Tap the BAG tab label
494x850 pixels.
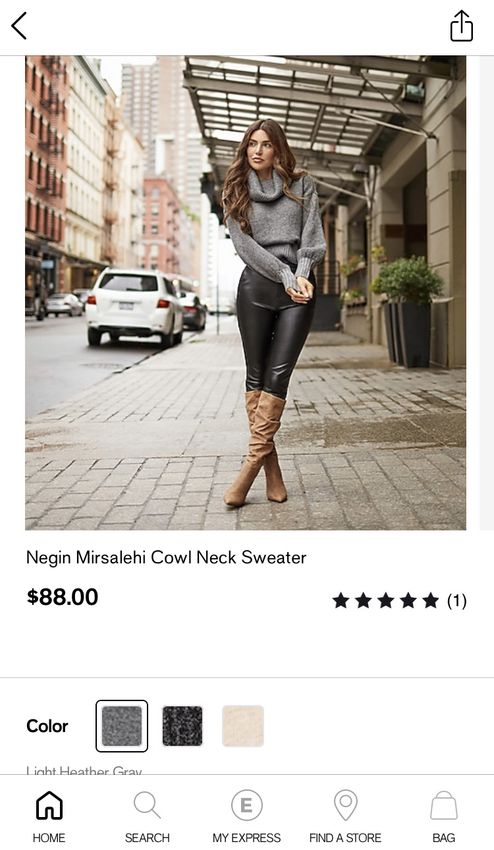pyautogui.click(x=444, y=838)
